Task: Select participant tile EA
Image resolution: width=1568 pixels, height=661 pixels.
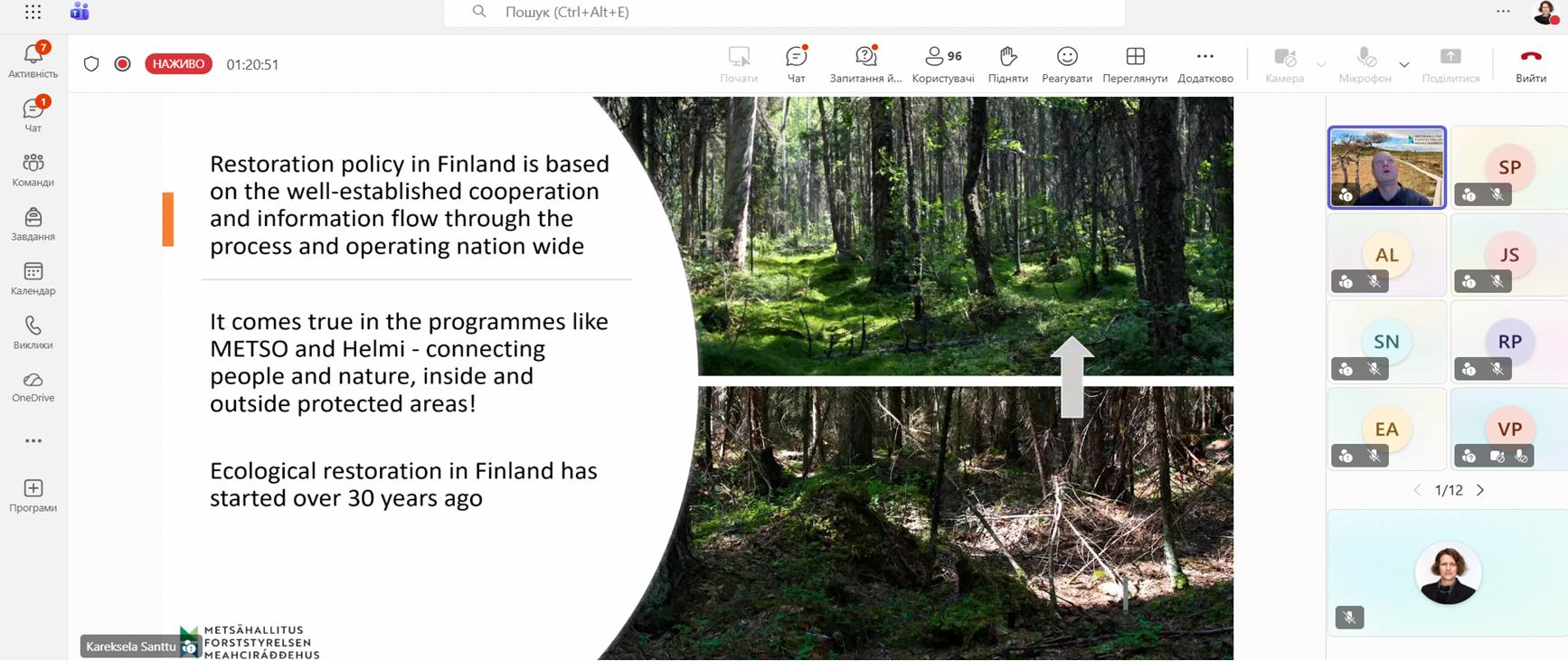Action: tap(1386, 429)
